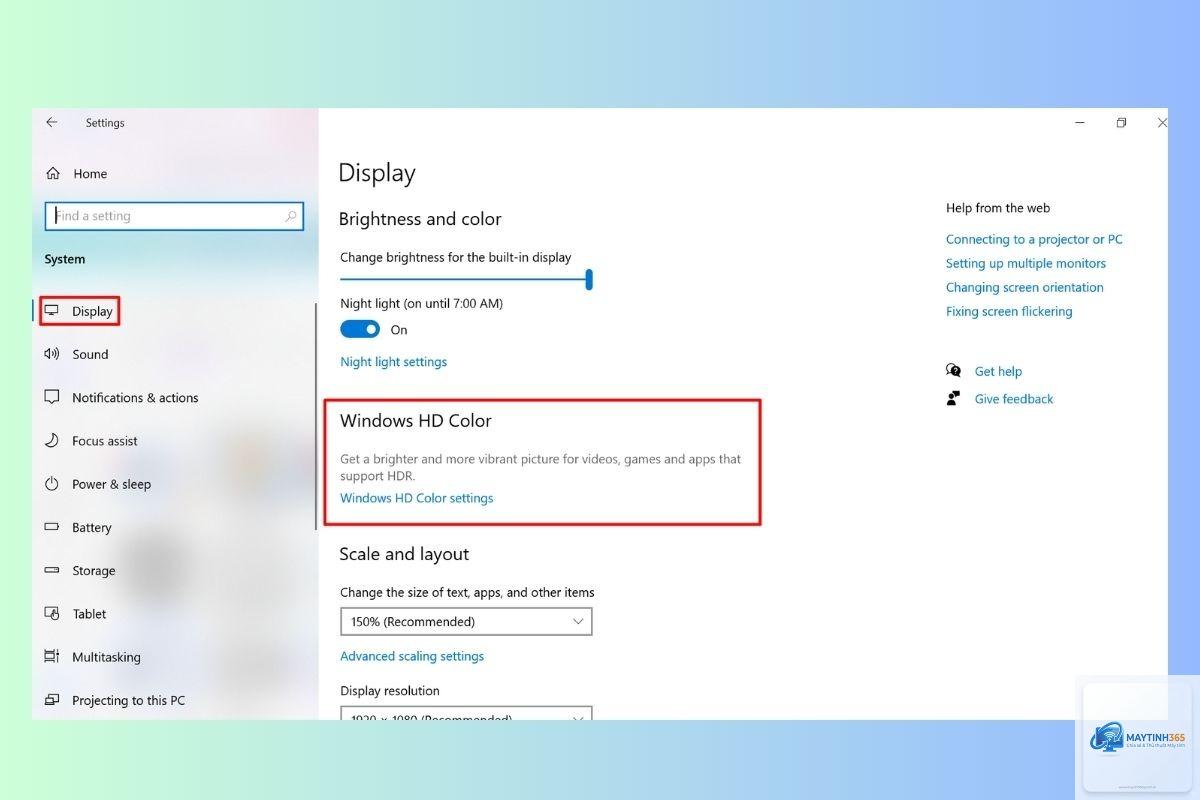1200x800 pixels.
Task: Click the Find a setting search box
Action: point(173,216)
